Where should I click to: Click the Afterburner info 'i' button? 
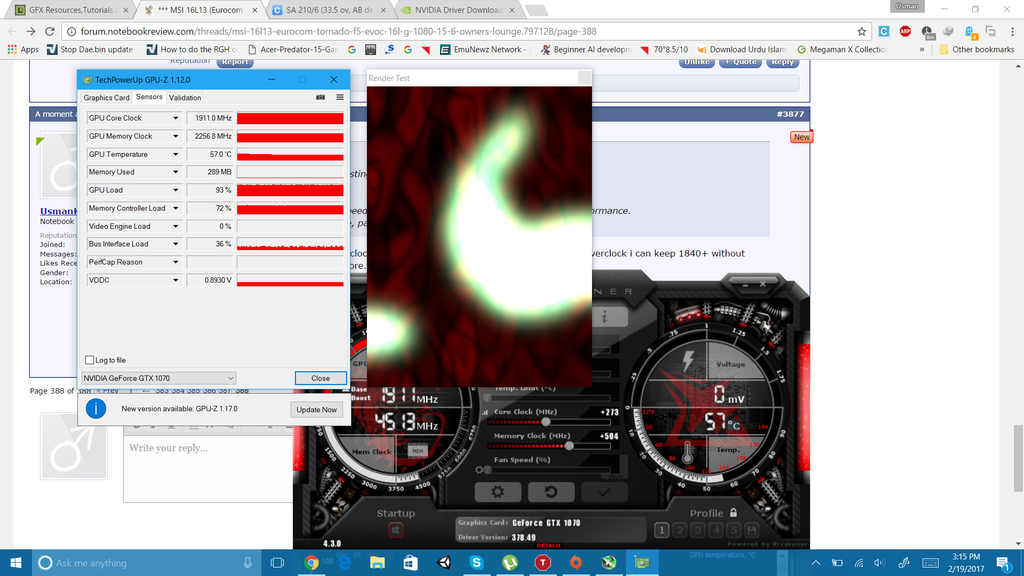point(605,317)
